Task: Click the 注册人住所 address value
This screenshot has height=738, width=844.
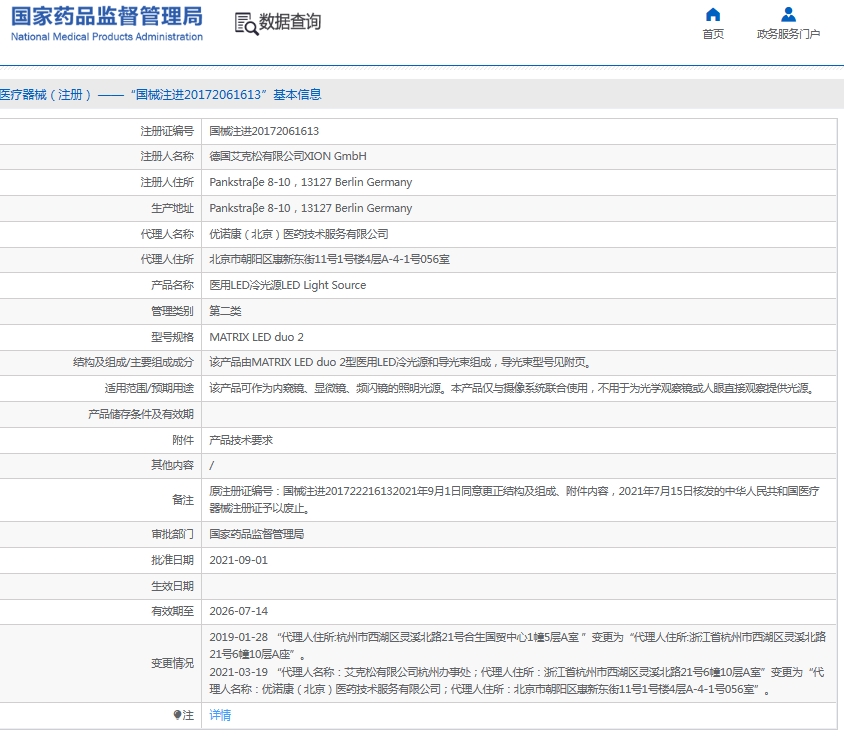Action: (x=311, y=182)
